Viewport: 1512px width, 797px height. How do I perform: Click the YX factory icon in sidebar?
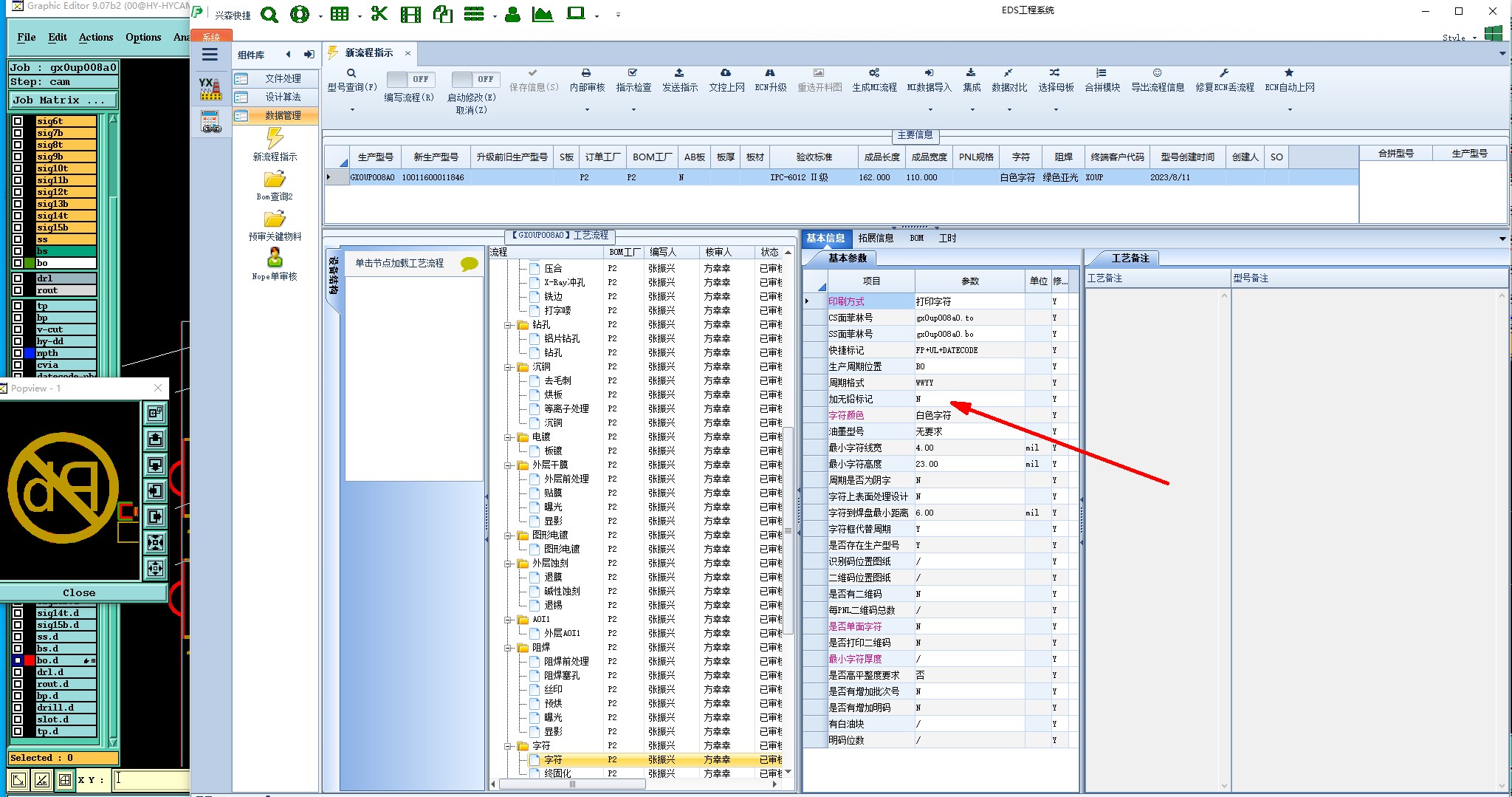point(210,89)
